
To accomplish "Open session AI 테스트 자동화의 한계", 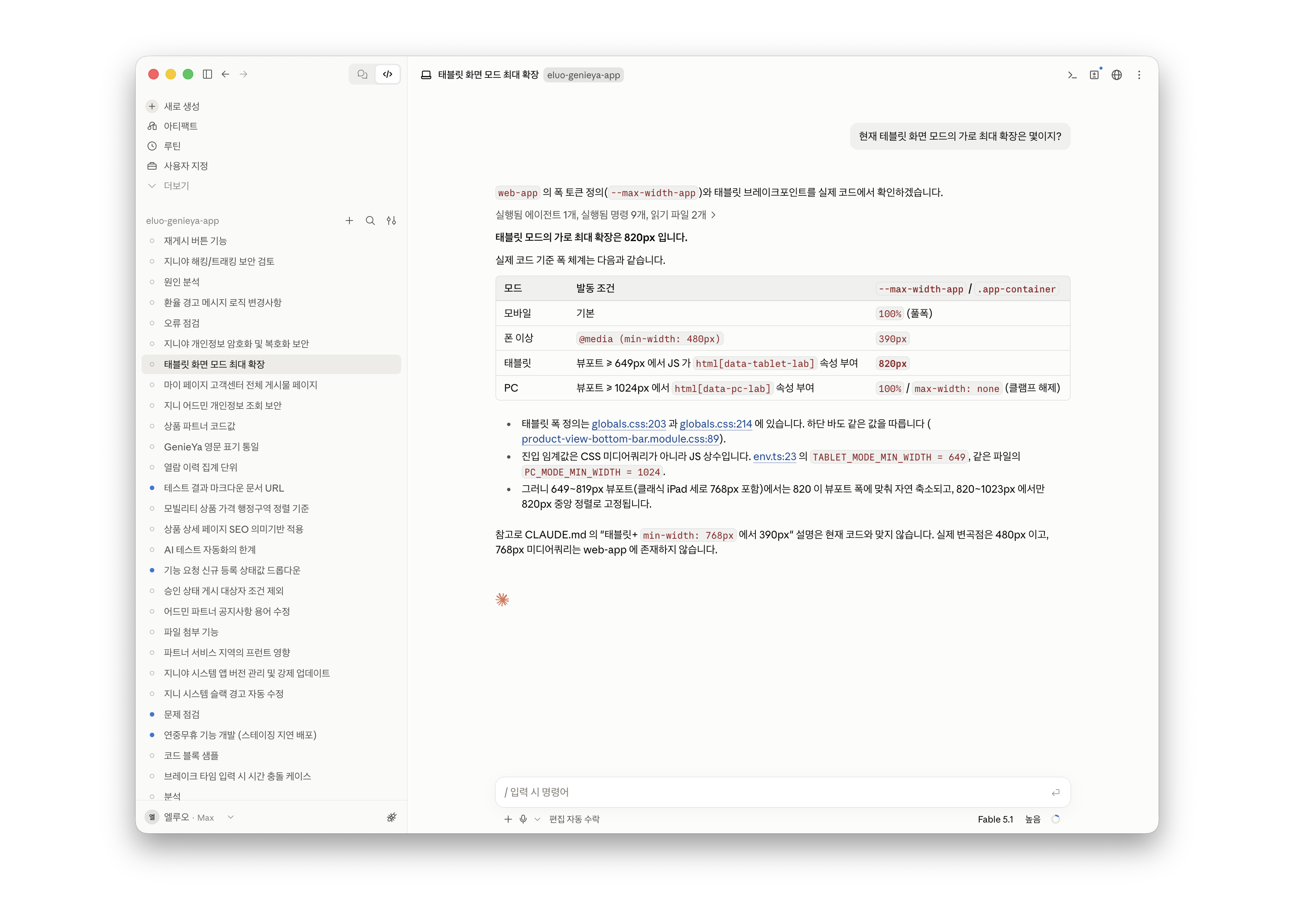I will click(x=271, y=550).
